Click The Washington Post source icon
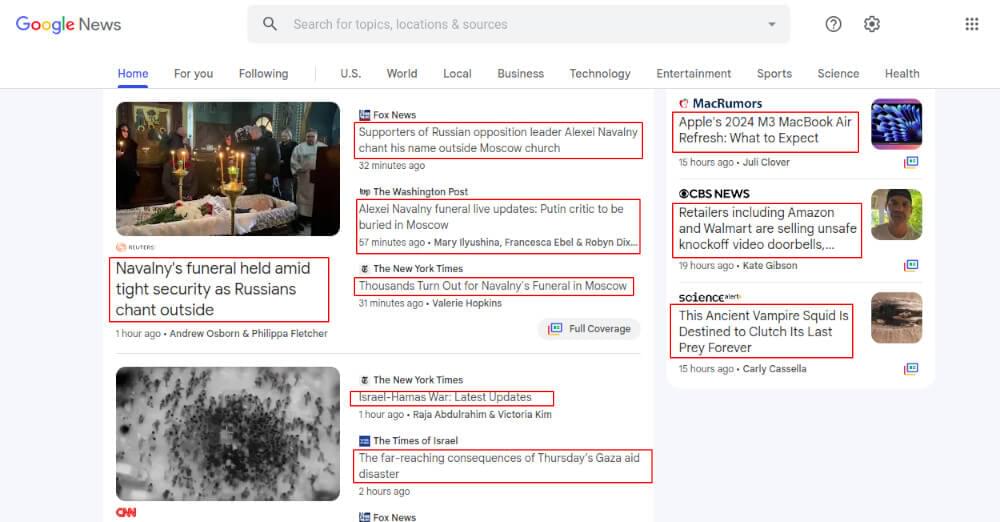Screen dimensions: 1000x522 click(364, 191)
